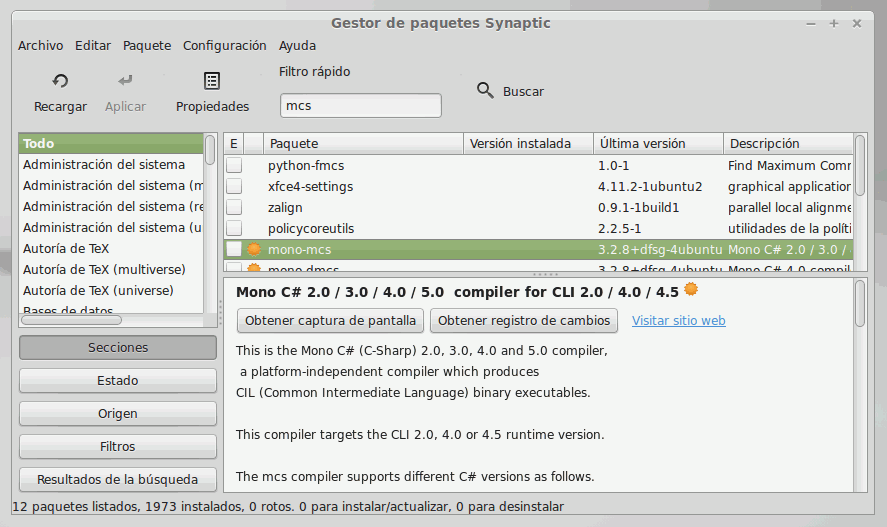The image size is (887, 527).
Task: Open the Ayuda menu
Action: (297, 46)
